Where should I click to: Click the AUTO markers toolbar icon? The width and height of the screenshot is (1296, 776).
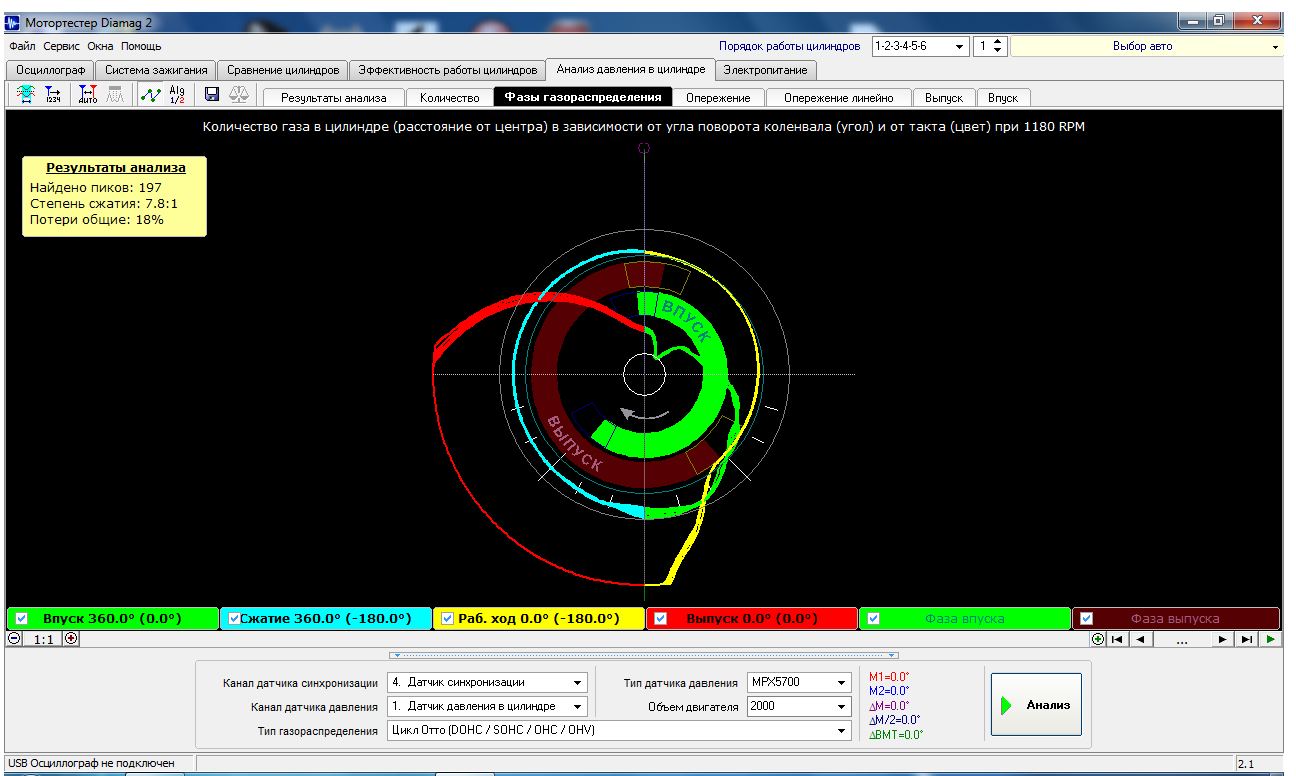pyautogui.click(x=87, y=95)
